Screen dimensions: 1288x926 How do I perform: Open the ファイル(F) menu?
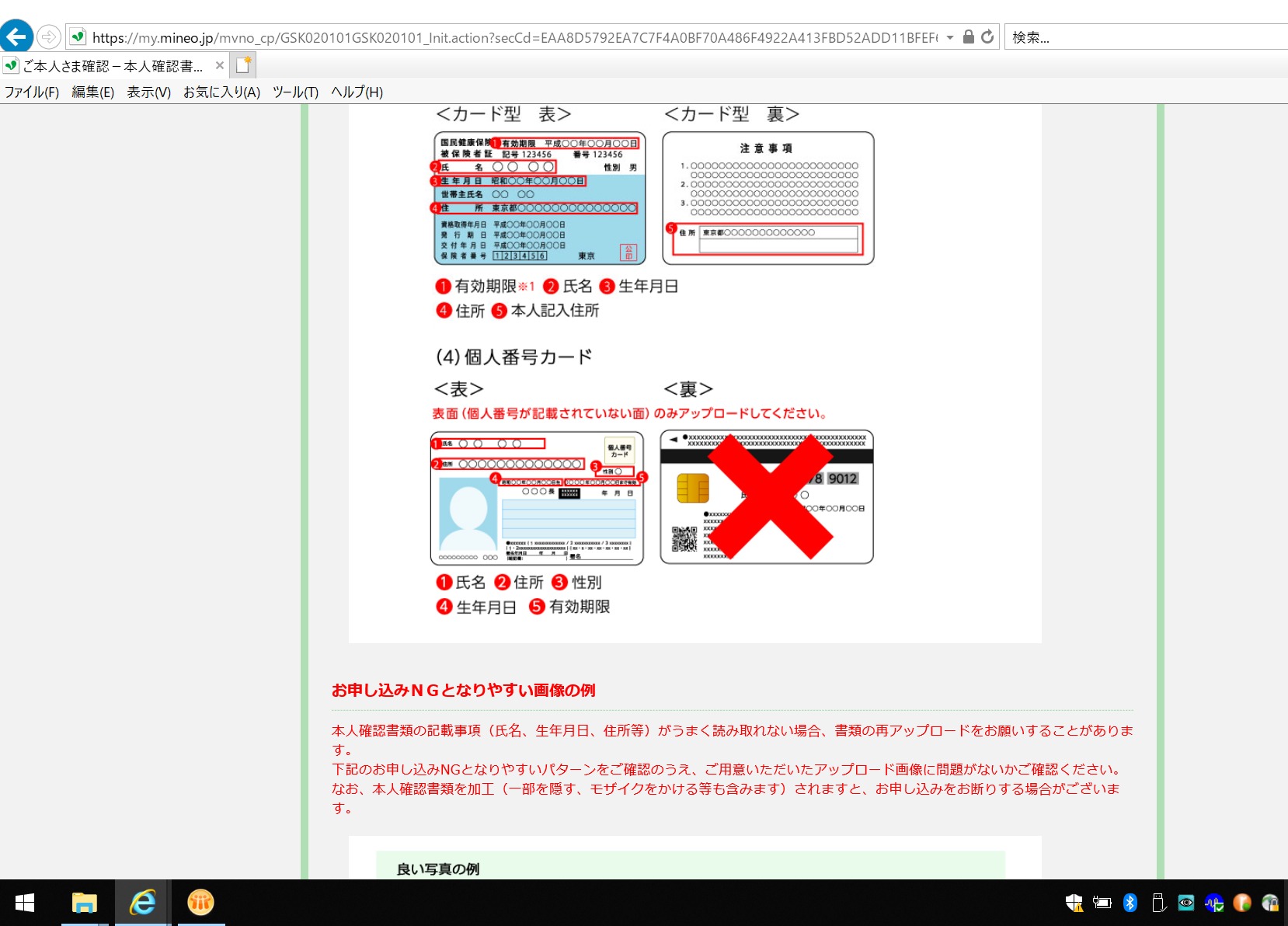tap(32, 92)
